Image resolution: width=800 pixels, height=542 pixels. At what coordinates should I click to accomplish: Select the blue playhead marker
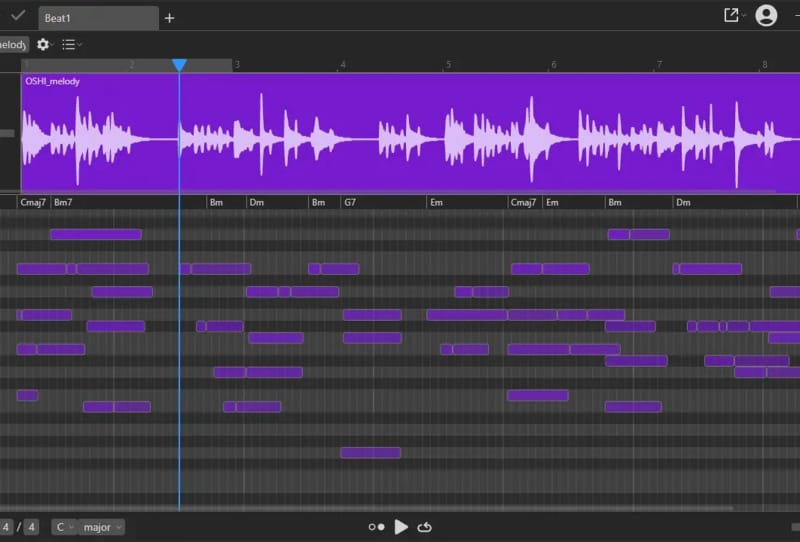pos(179,65)
